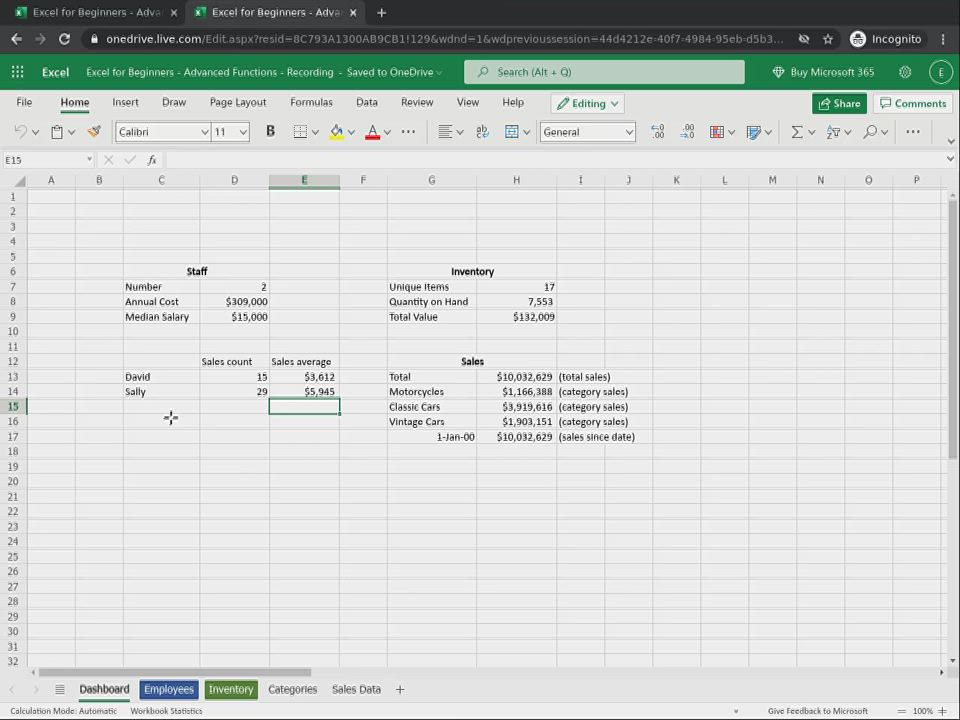Open account profile circle E
The width and height of the screenshot is (960, 720).
tap(940, 72)
